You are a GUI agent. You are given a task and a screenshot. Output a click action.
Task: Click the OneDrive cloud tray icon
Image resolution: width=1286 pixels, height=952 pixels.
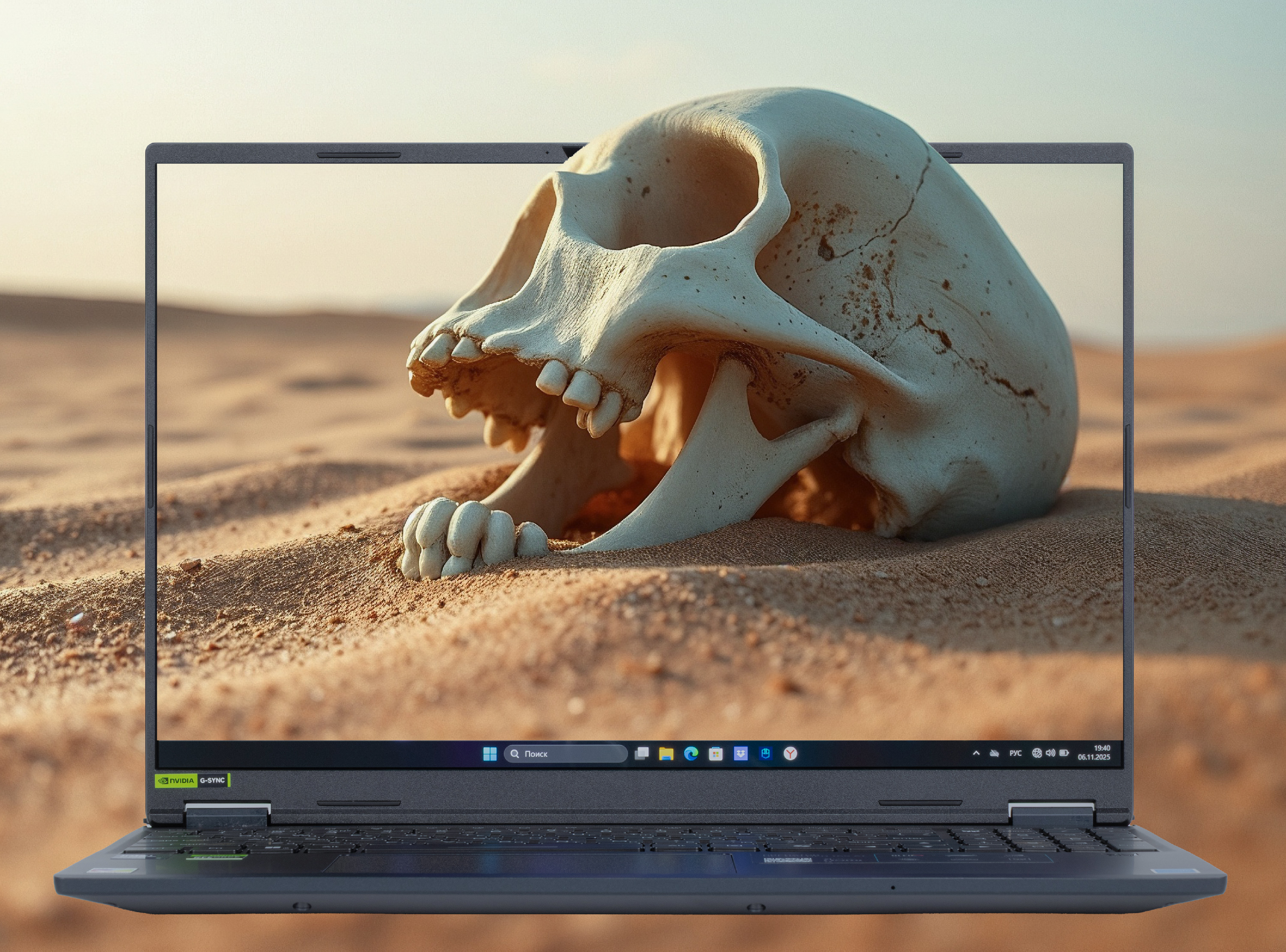coord(994,753)
